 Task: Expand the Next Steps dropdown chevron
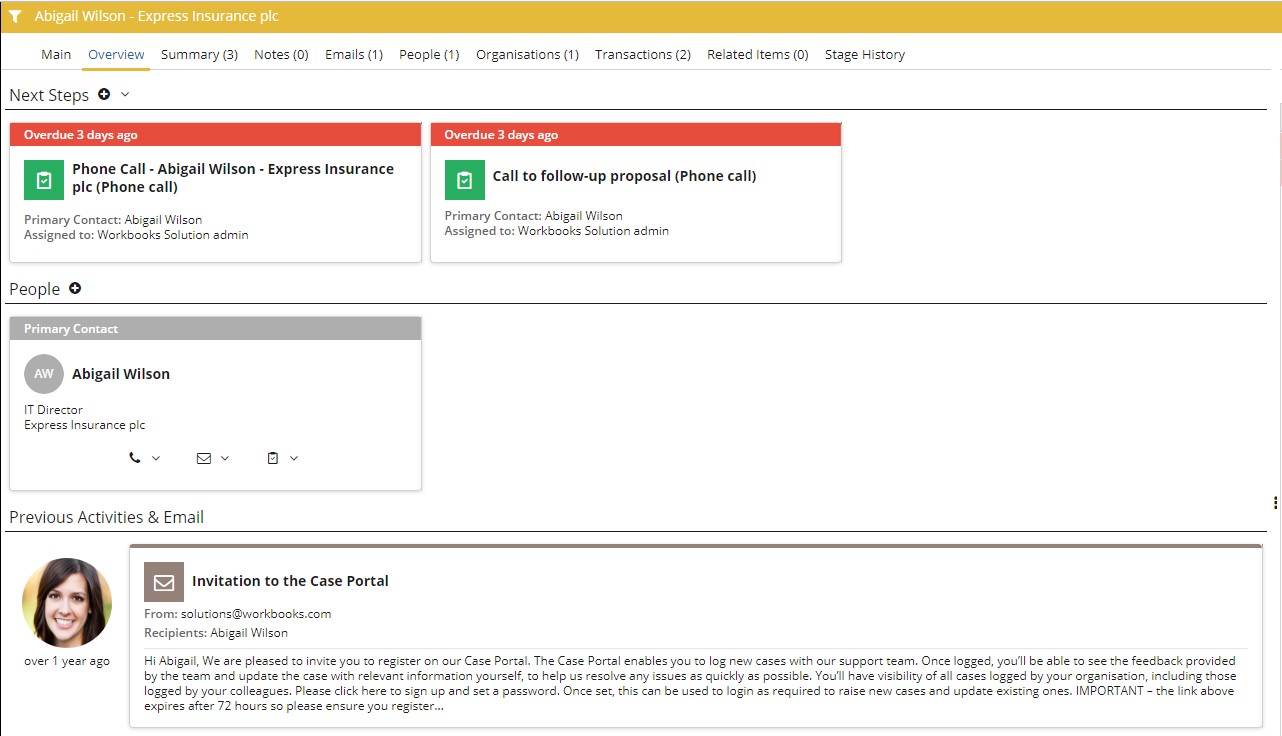click(x=125, y=95)
